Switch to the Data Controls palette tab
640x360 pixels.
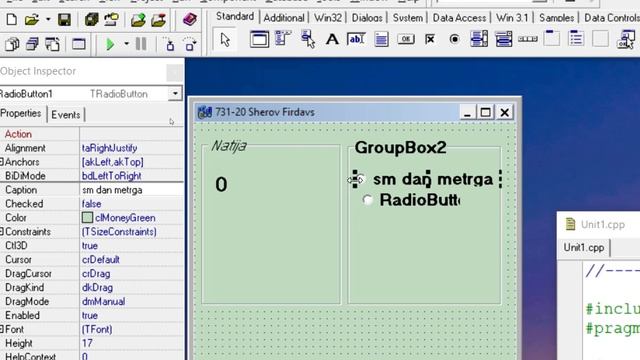(x=611, y=18)
